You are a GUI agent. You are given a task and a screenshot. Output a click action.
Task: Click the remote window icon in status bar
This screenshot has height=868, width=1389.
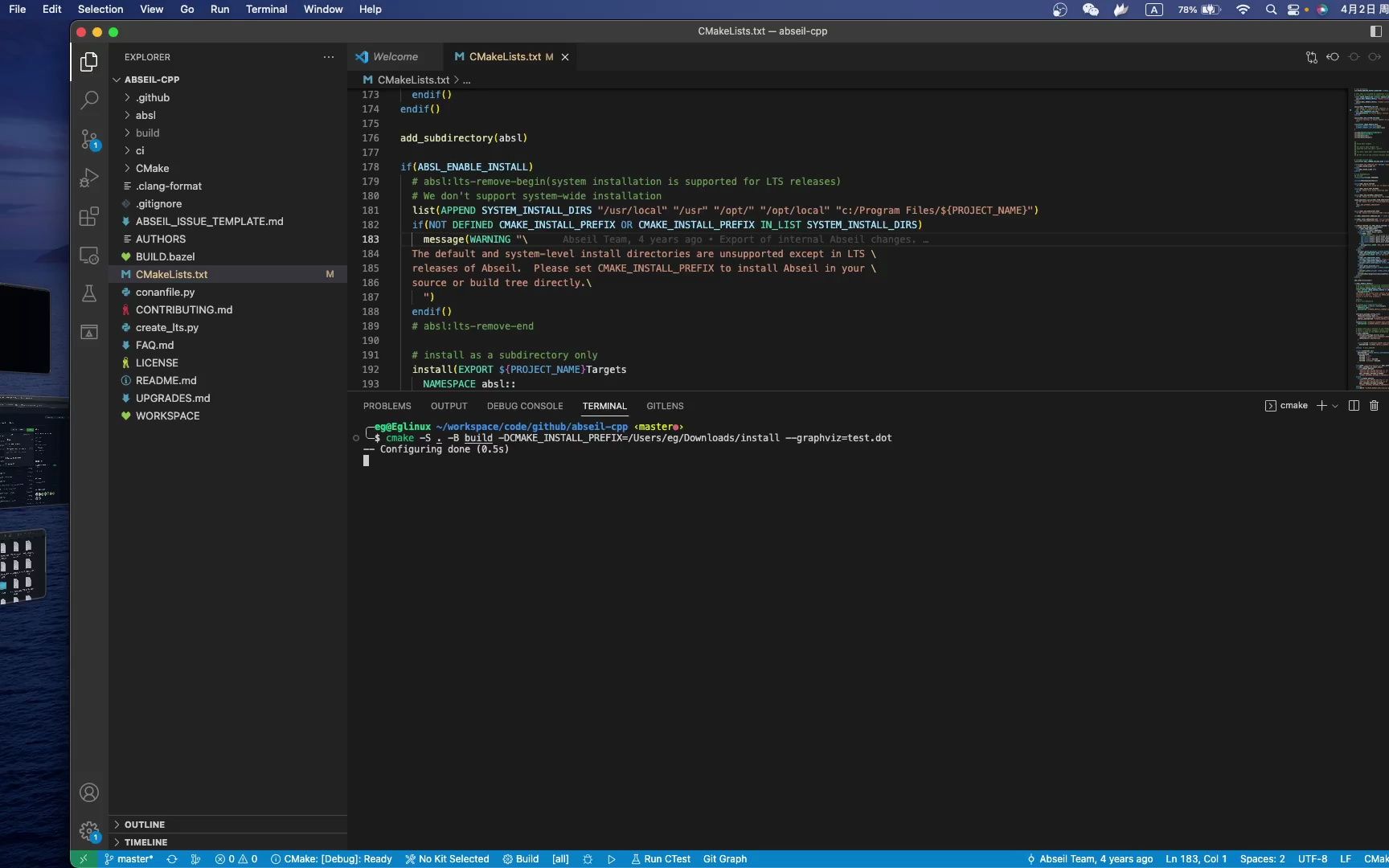coord(84,859)
